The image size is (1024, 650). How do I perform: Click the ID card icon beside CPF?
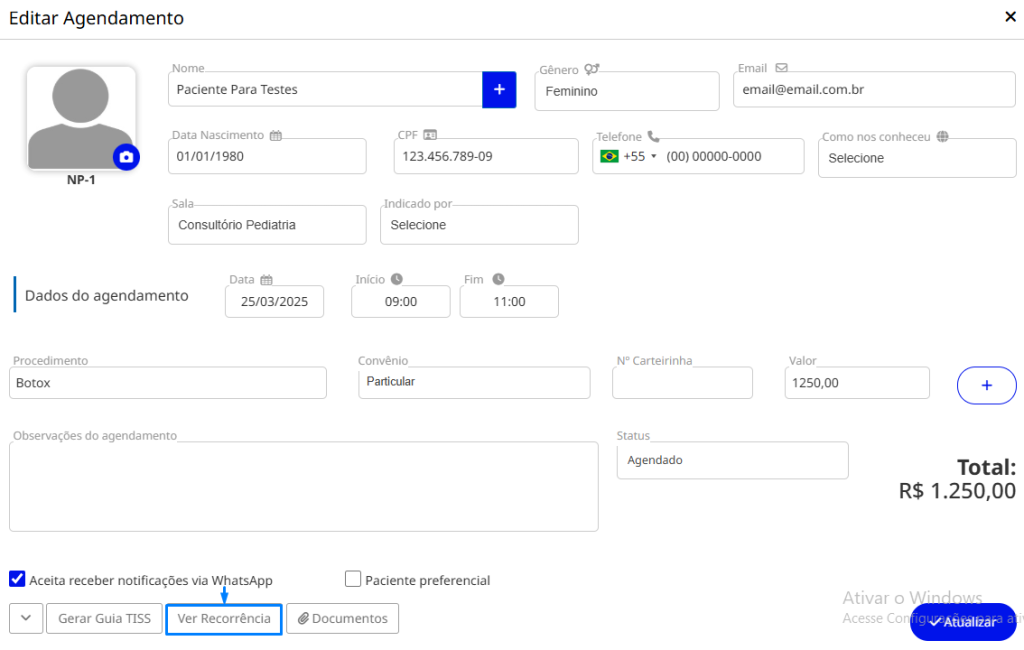click(430, 135)
